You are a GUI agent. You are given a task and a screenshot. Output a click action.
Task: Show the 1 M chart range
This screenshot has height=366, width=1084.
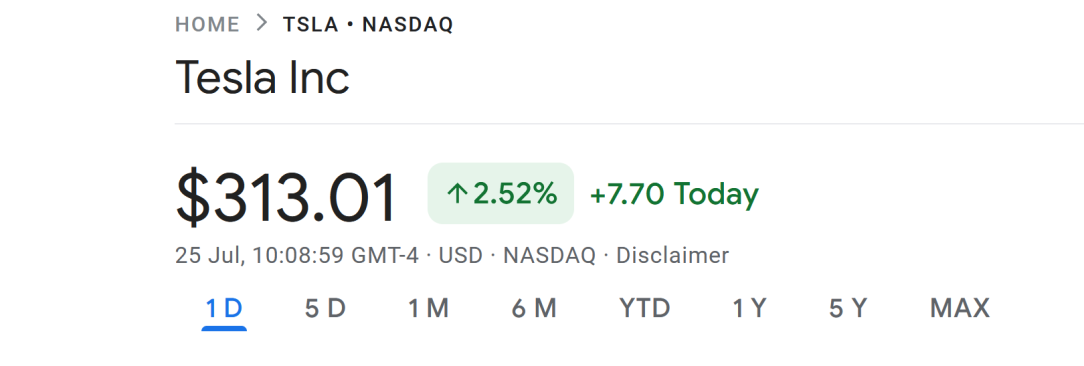pos(429,308)
